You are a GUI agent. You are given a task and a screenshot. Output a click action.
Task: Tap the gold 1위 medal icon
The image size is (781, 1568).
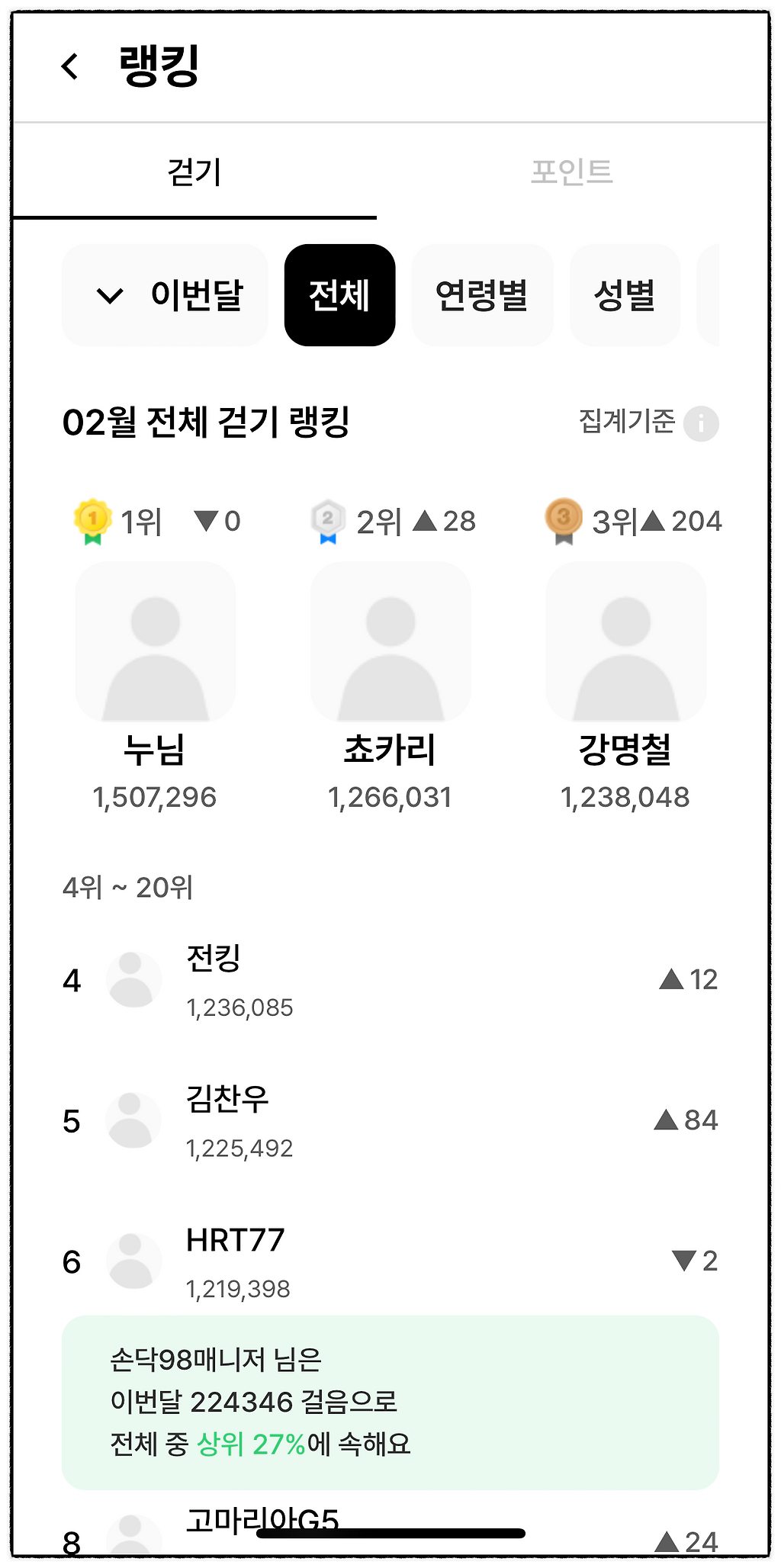[92, 521]
